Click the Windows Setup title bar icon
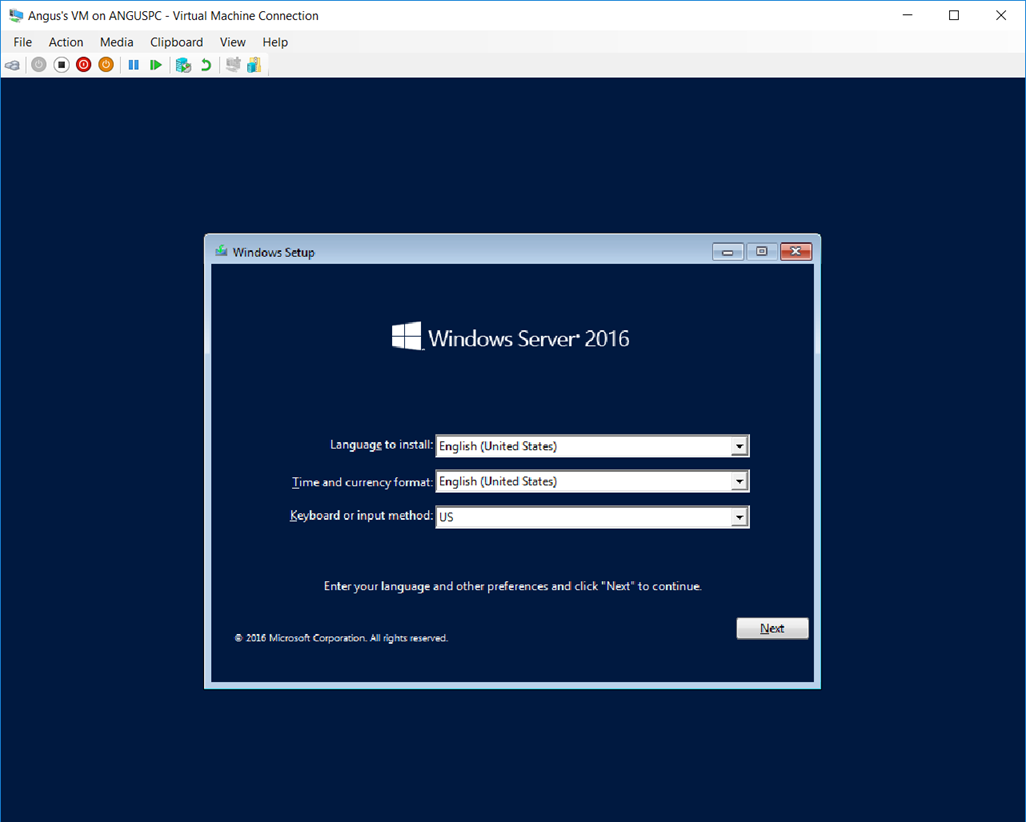This screenshot has height=822, width=1026. point(222,251)
